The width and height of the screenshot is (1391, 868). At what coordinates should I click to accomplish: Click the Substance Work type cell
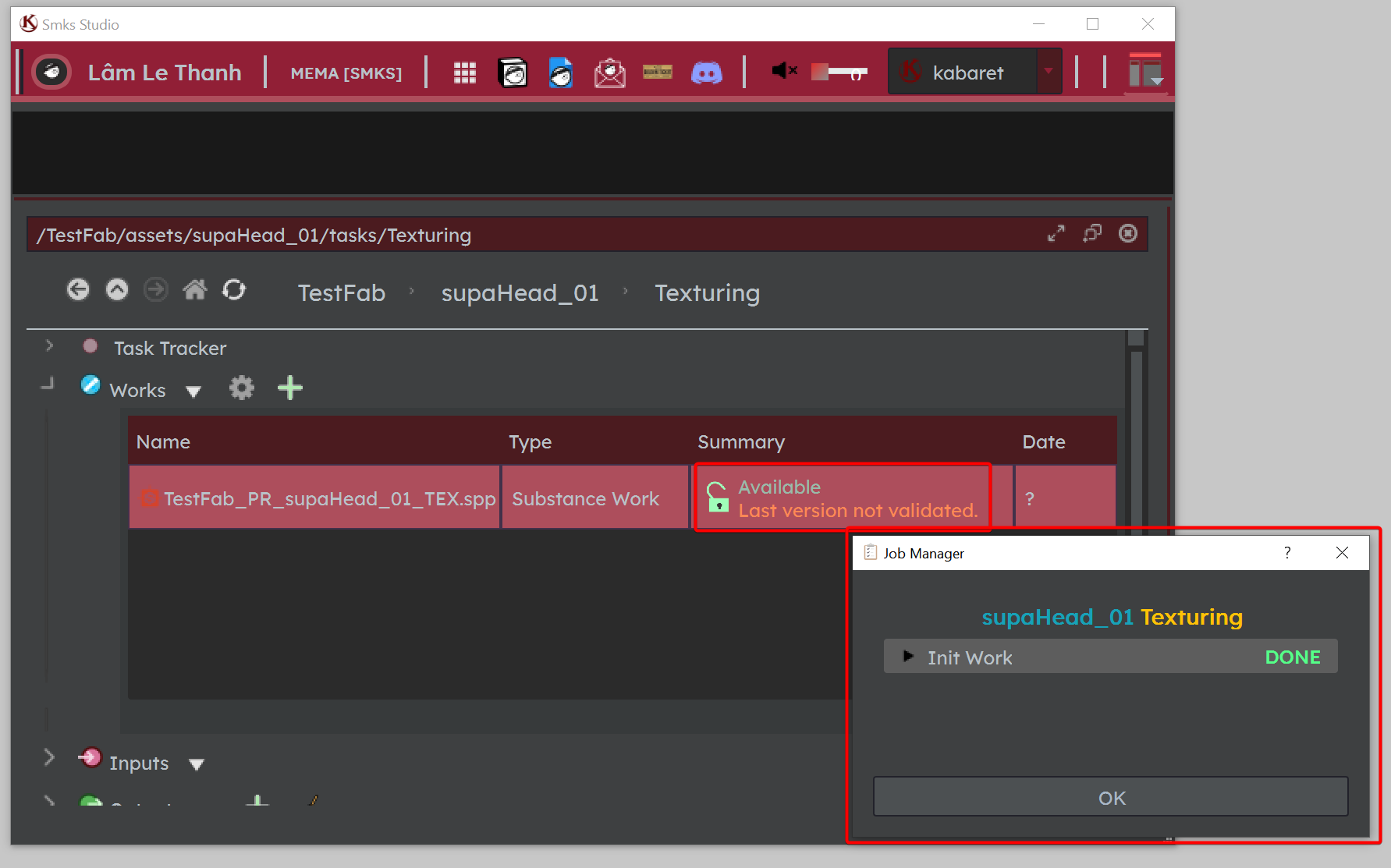click(595, 498)
